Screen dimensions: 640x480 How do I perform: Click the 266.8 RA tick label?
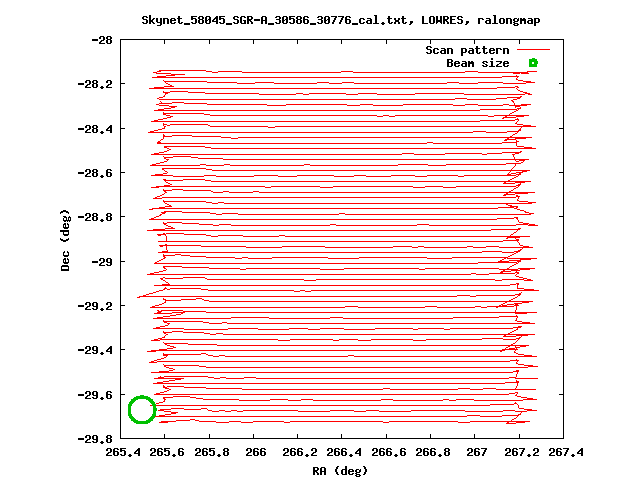point(433,452)
